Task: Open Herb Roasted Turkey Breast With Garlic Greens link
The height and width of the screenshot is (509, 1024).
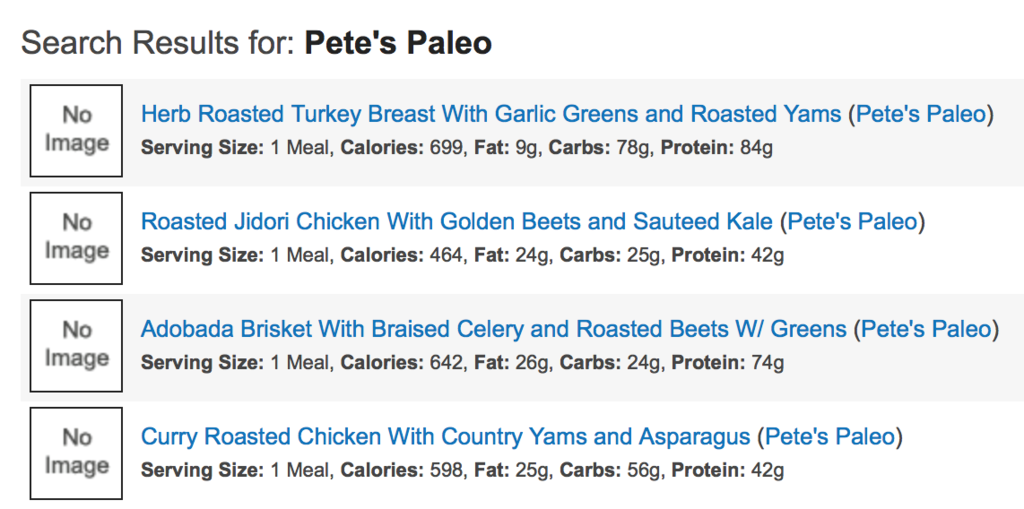Action: 490,114
